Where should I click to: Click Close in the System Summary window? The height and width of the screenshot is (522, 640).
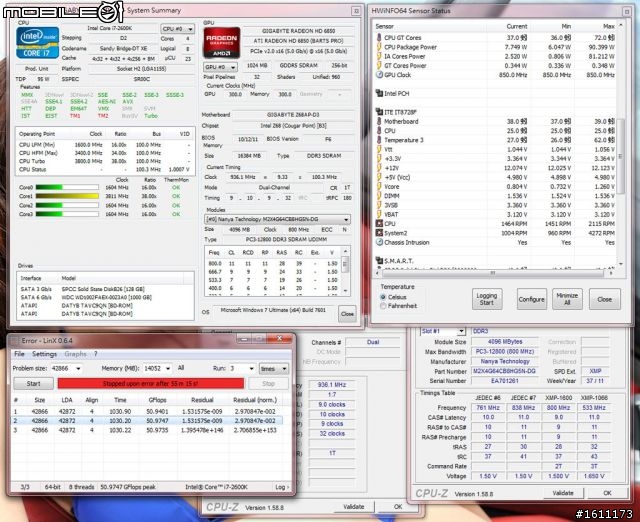[347, 314]
